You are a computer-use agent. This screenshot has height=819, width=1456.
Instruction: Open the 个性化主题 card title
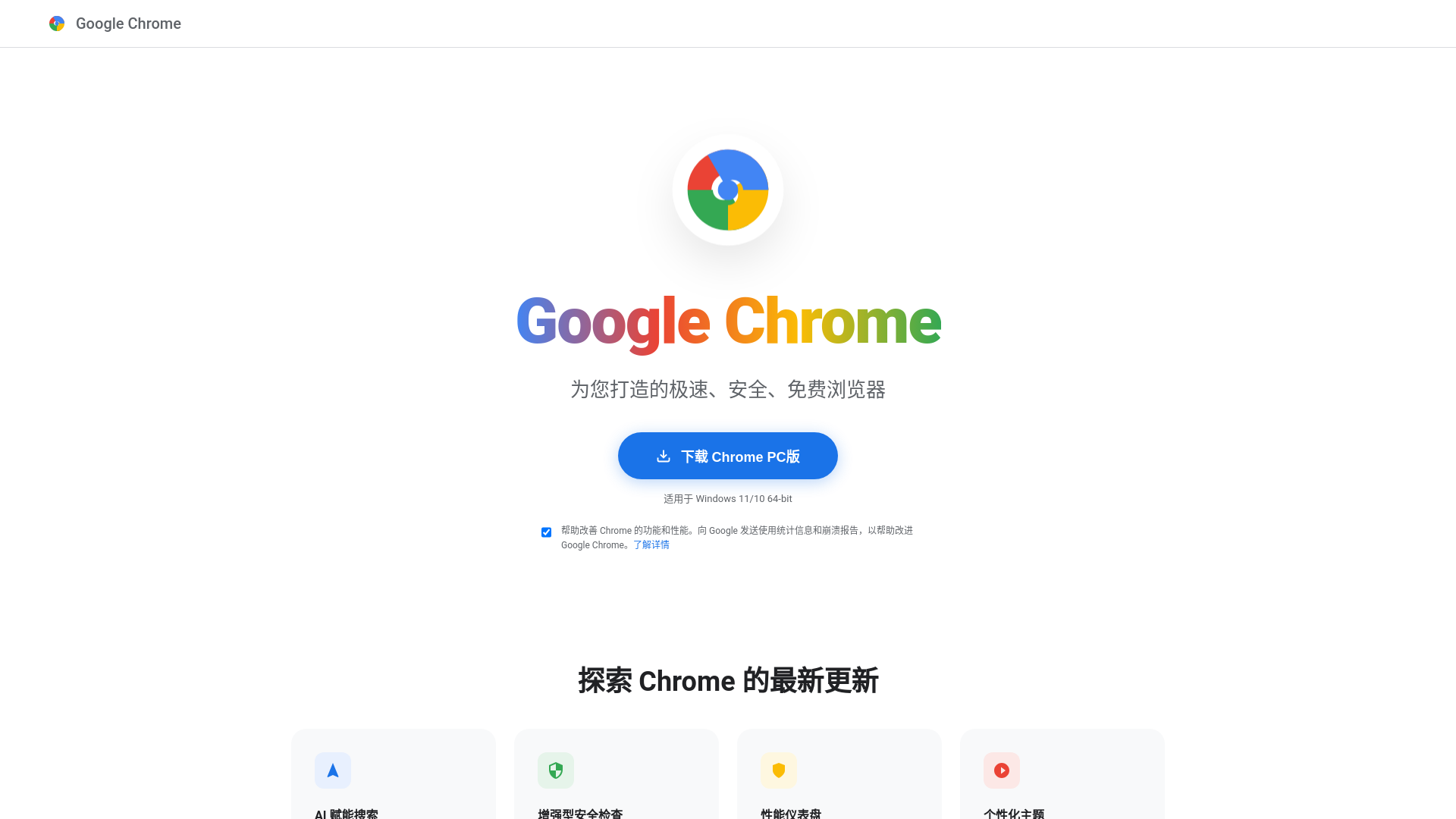(1014, 814)
